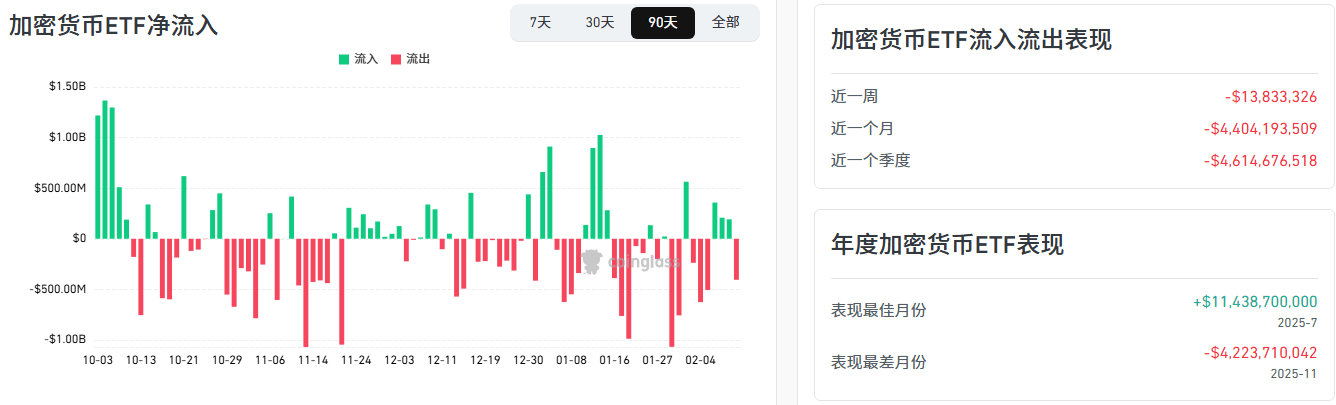Toggle the 流入 legend series
Viewport: 1336px width, 405px height.
click(x=366, y=60)
